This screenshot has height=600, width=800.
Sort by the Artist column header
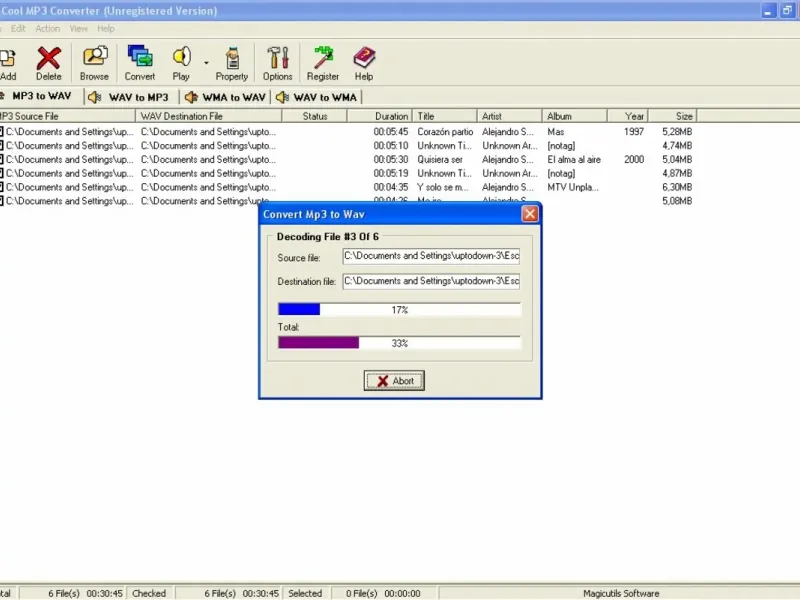tap(510, 116)
